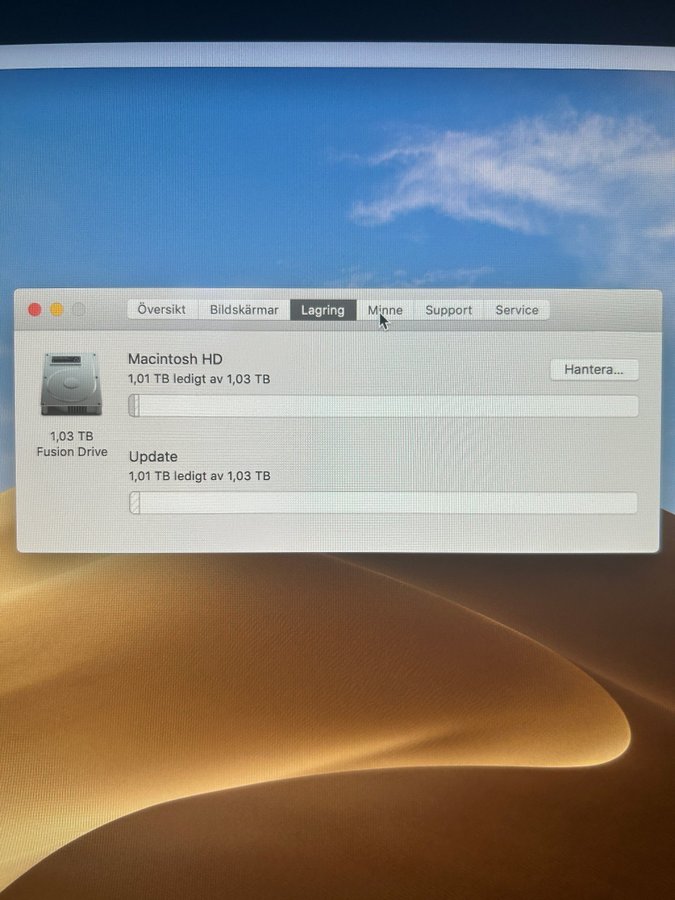
Task: Click the Update volume storage usage bar
Action: click(x=384, y=503)
